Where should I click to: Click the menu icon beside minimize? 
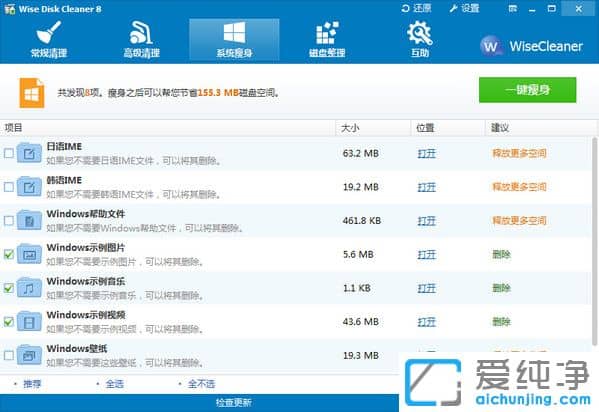tap(513, 8)
